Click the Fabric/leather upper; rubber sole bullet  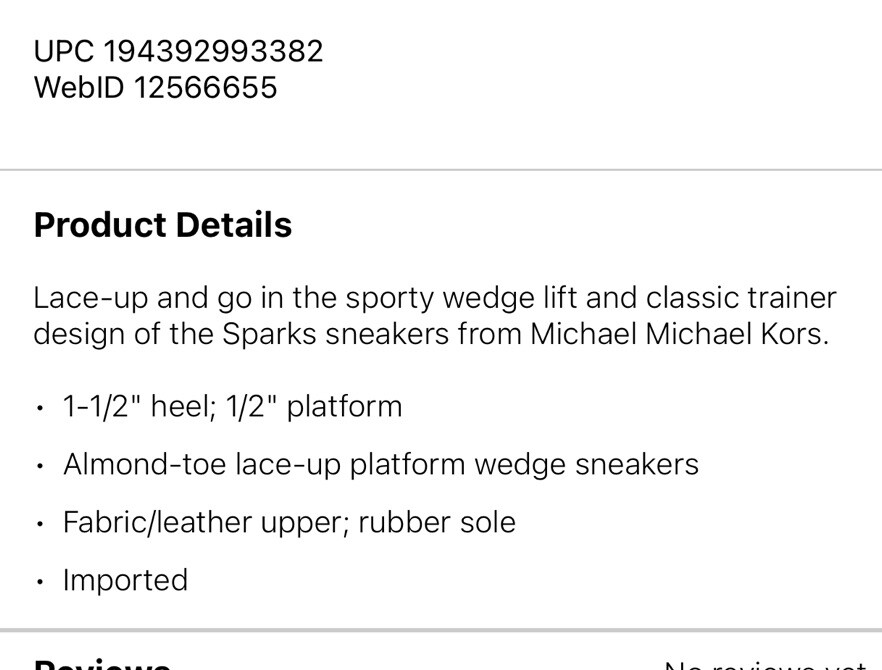(289, 523)
